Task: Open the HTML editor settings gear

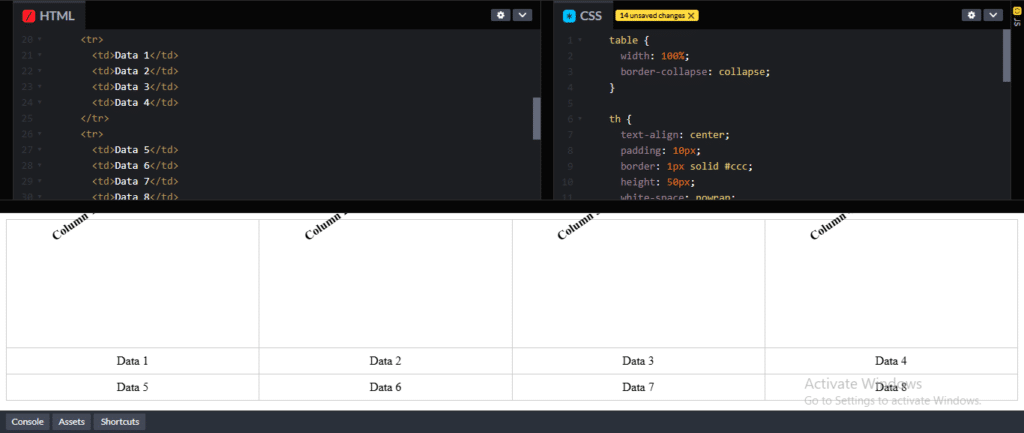Action: (x=501, y=15)
